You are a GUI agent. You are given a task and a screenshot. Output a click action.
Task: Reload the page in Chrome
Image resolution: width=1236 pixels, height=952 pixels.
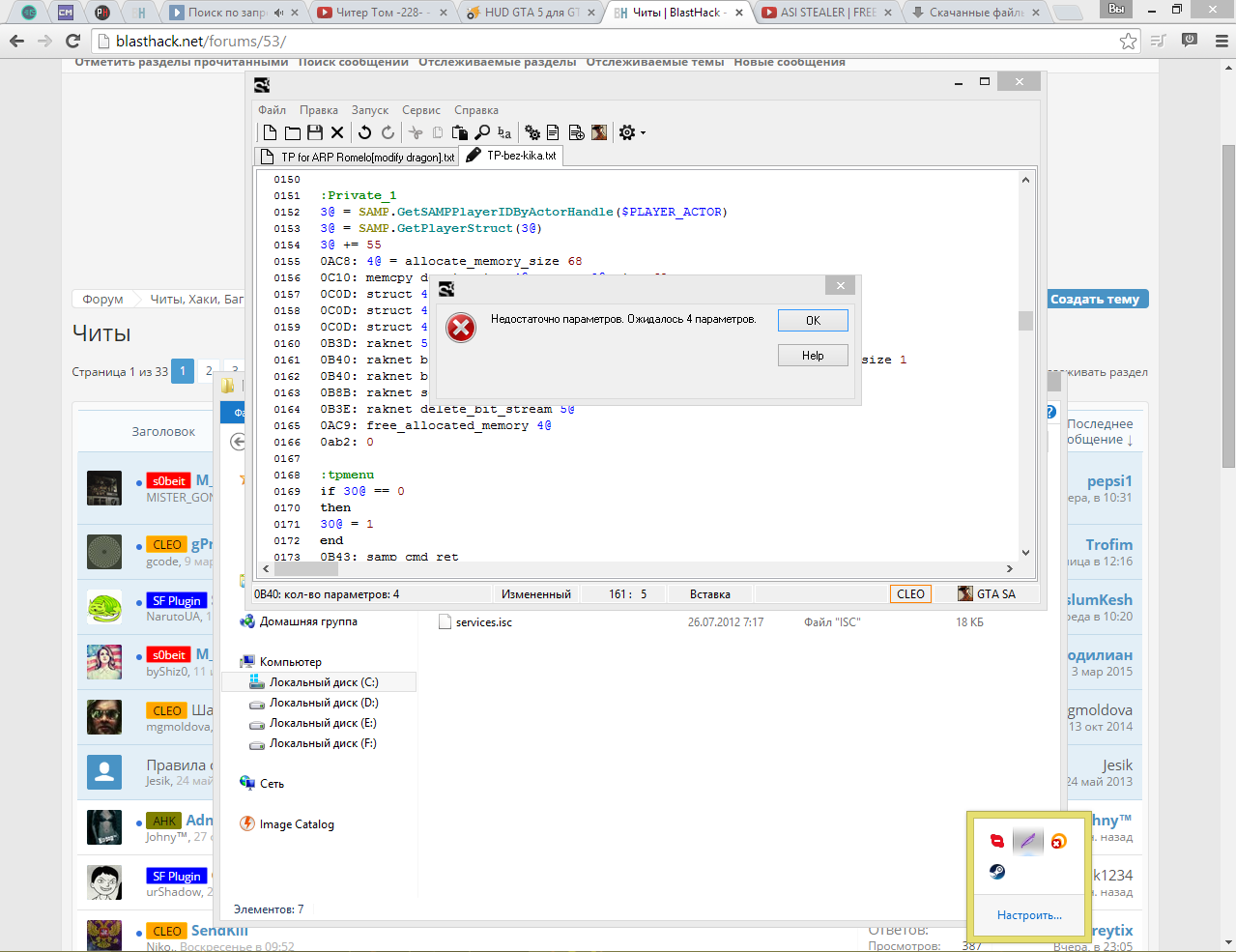(72, 41)
